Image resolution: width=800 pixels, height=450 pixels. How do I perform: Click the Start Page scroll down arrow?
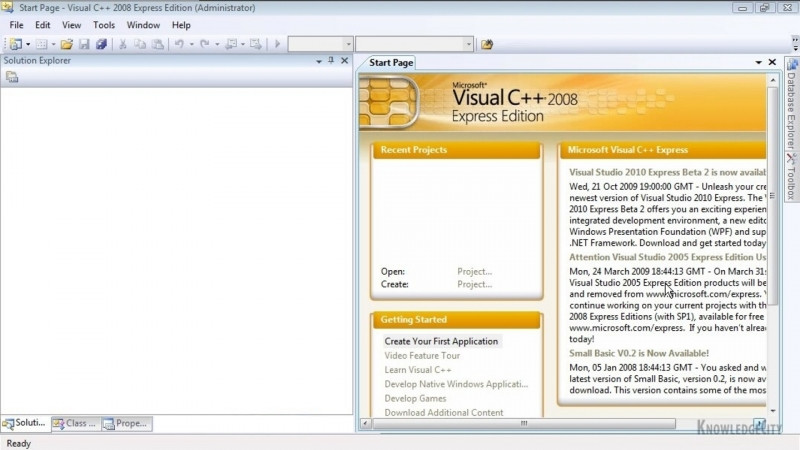pos(772,411)
